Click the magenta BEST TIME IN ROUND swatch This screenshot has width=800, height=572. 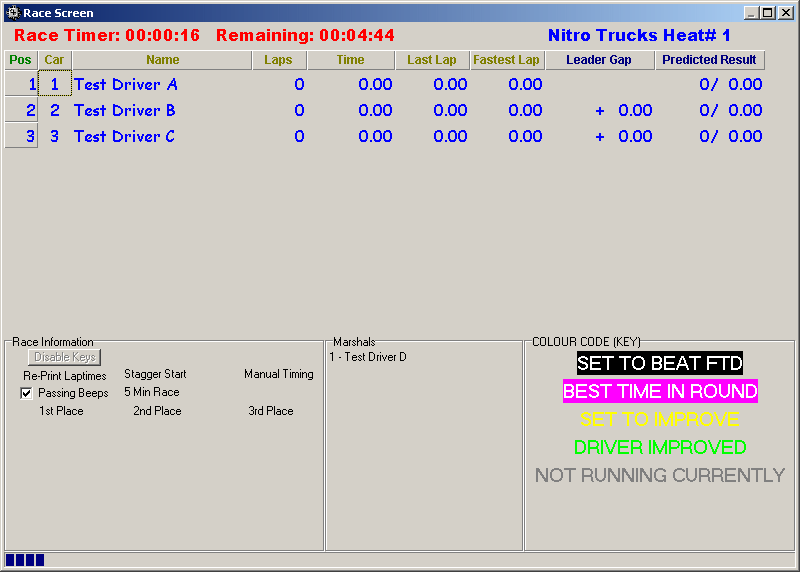click(660, 391)
